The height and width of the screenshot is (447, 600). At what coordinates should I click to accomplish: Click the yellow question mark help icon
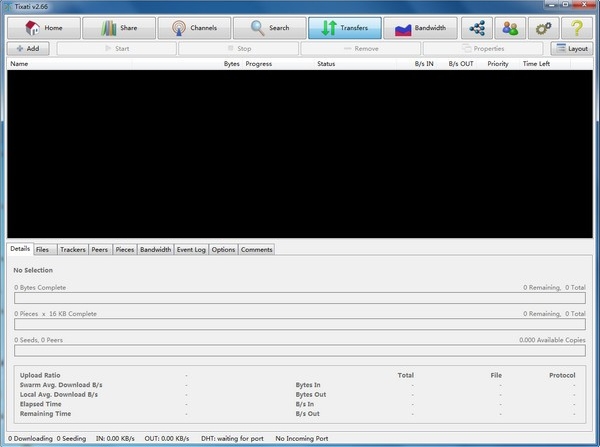pos(578,28)
